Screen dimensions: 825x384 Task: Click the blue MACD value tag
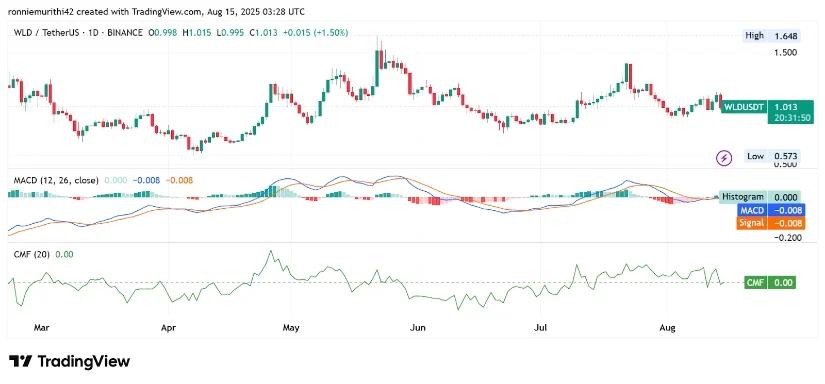click(x=770, y=210)
